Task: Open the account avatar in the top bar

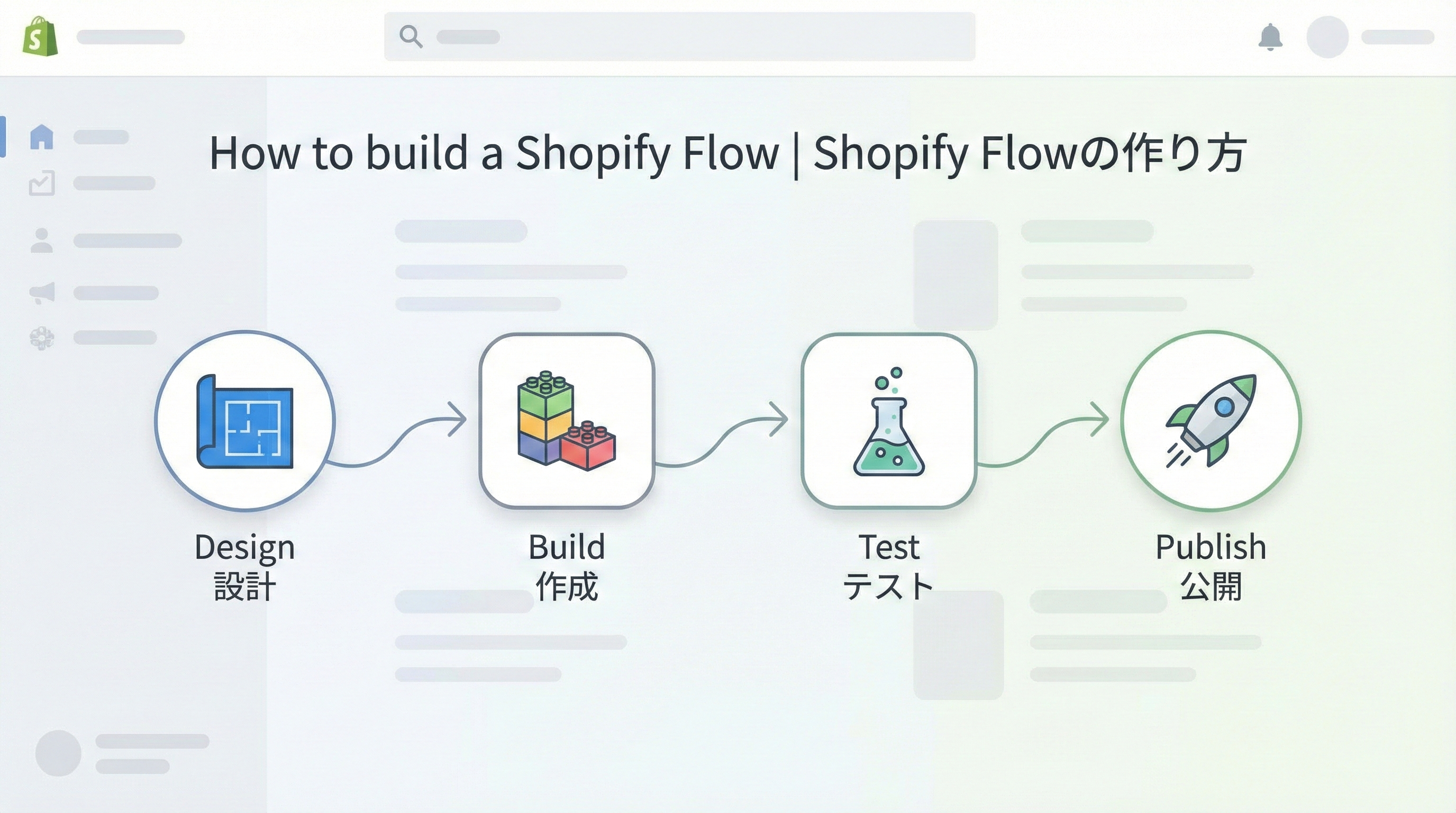Action: tap(1327, 37)
